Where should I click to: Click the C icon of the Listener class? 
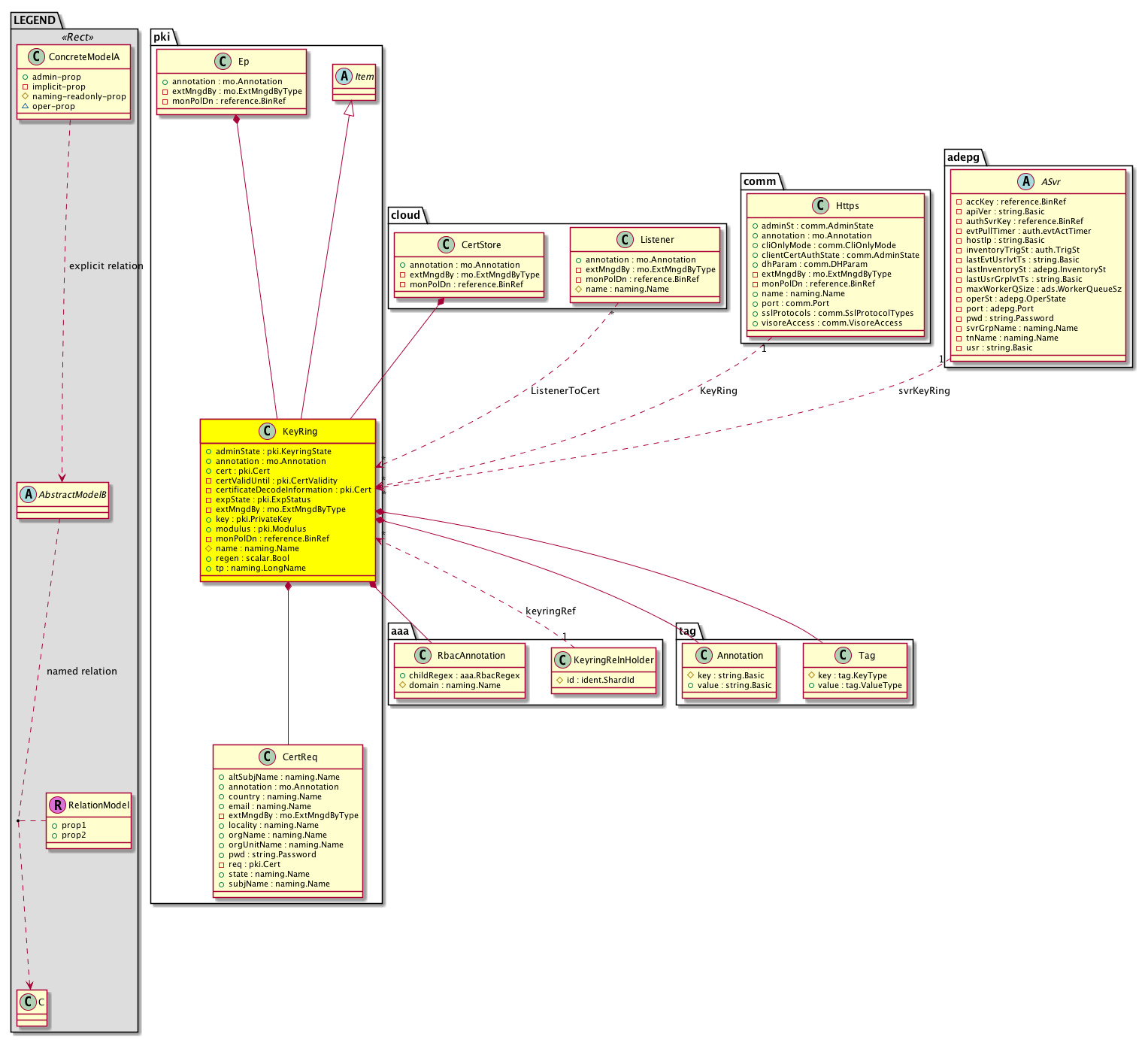tap(625, 239)
